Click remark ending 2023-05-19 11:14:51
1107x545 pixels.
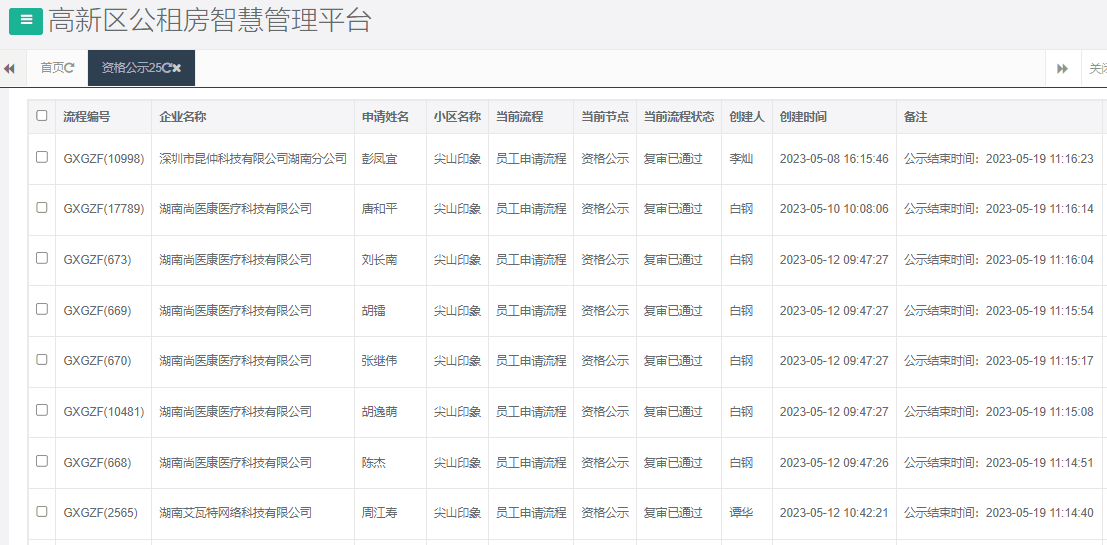pyautogui.click(x=998, y=462)
